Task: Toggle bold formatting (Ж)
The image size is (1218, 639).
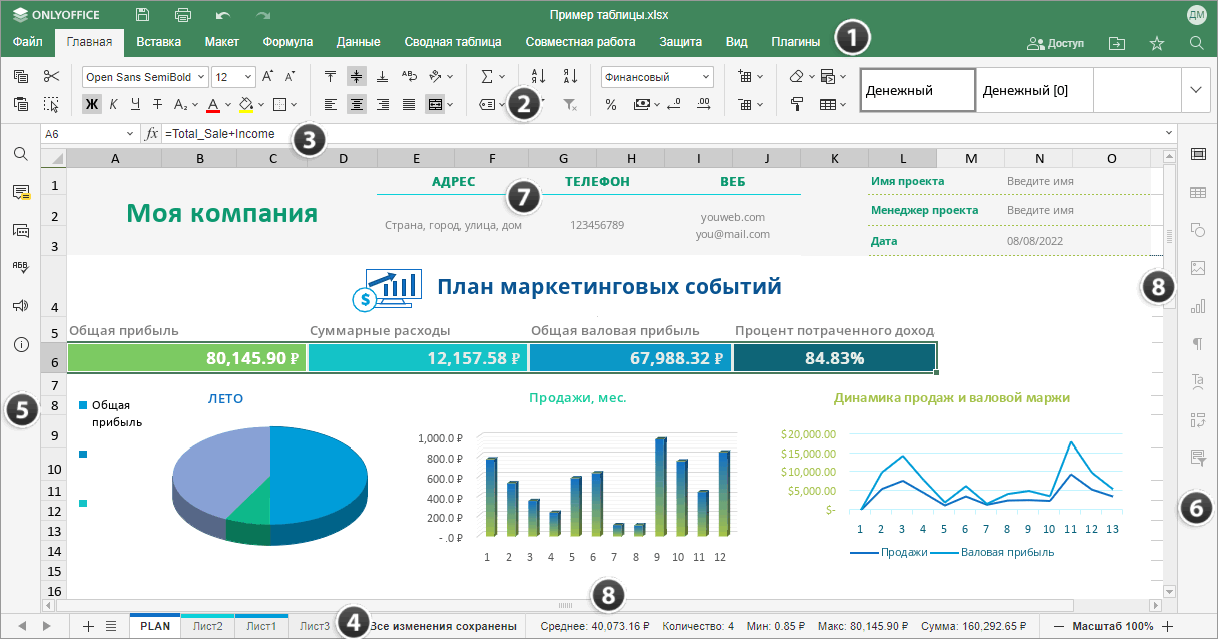Action: pos(92,104)
